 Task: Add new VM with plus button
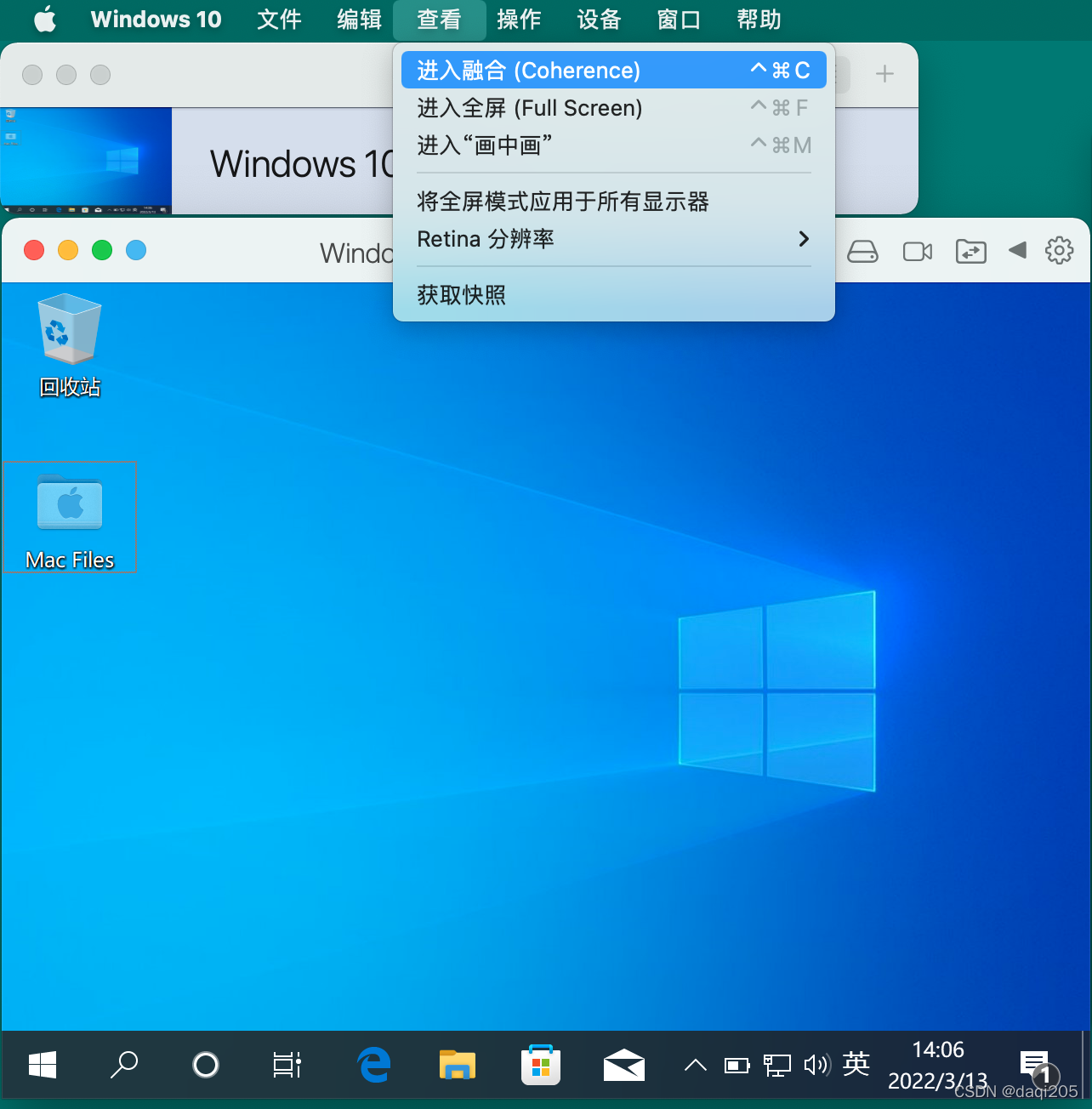click(884, 74)
